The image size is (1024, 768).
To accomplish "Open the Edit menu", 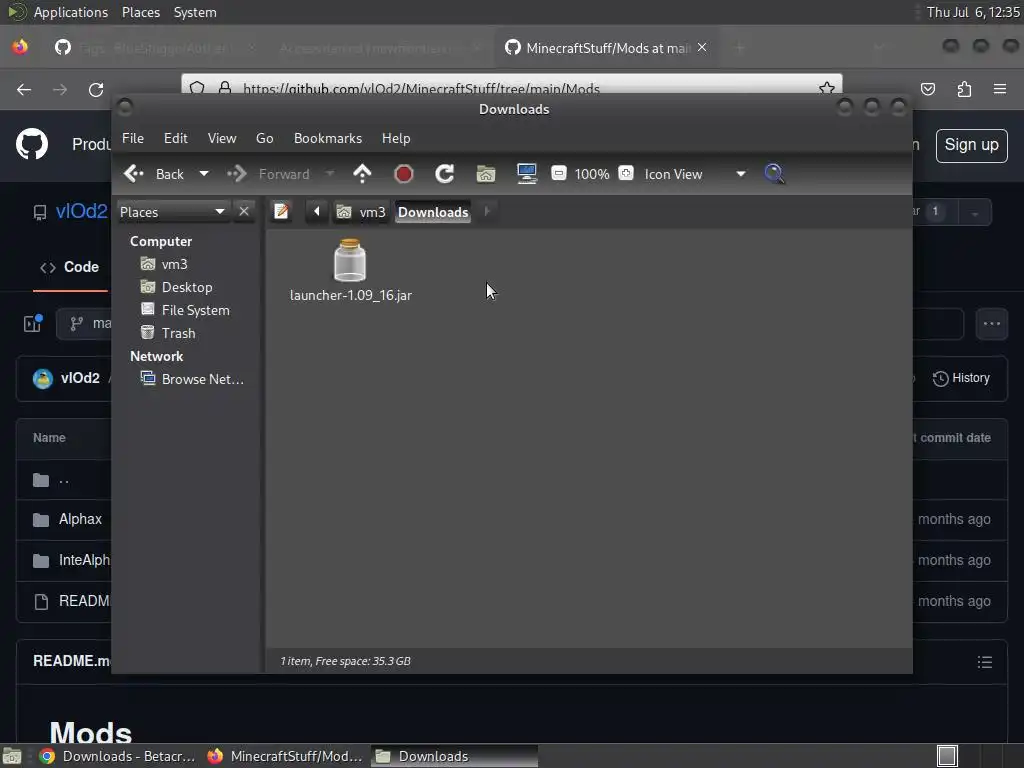I will tap(176, 138).
